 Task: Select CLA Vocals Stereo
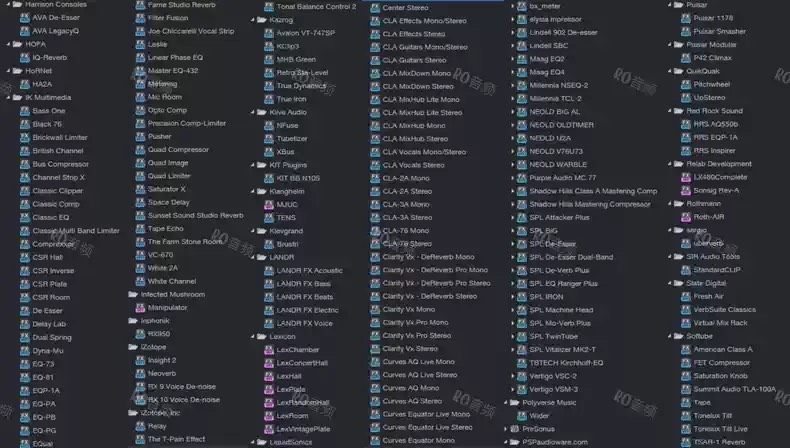(414, 165)
